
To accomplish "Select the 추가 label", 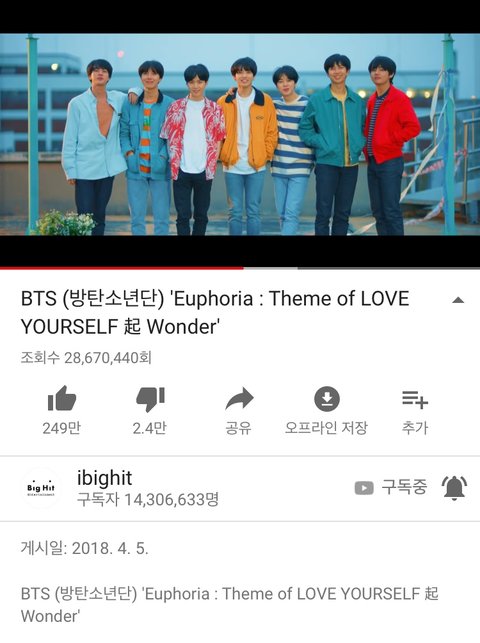I will 415,428.
